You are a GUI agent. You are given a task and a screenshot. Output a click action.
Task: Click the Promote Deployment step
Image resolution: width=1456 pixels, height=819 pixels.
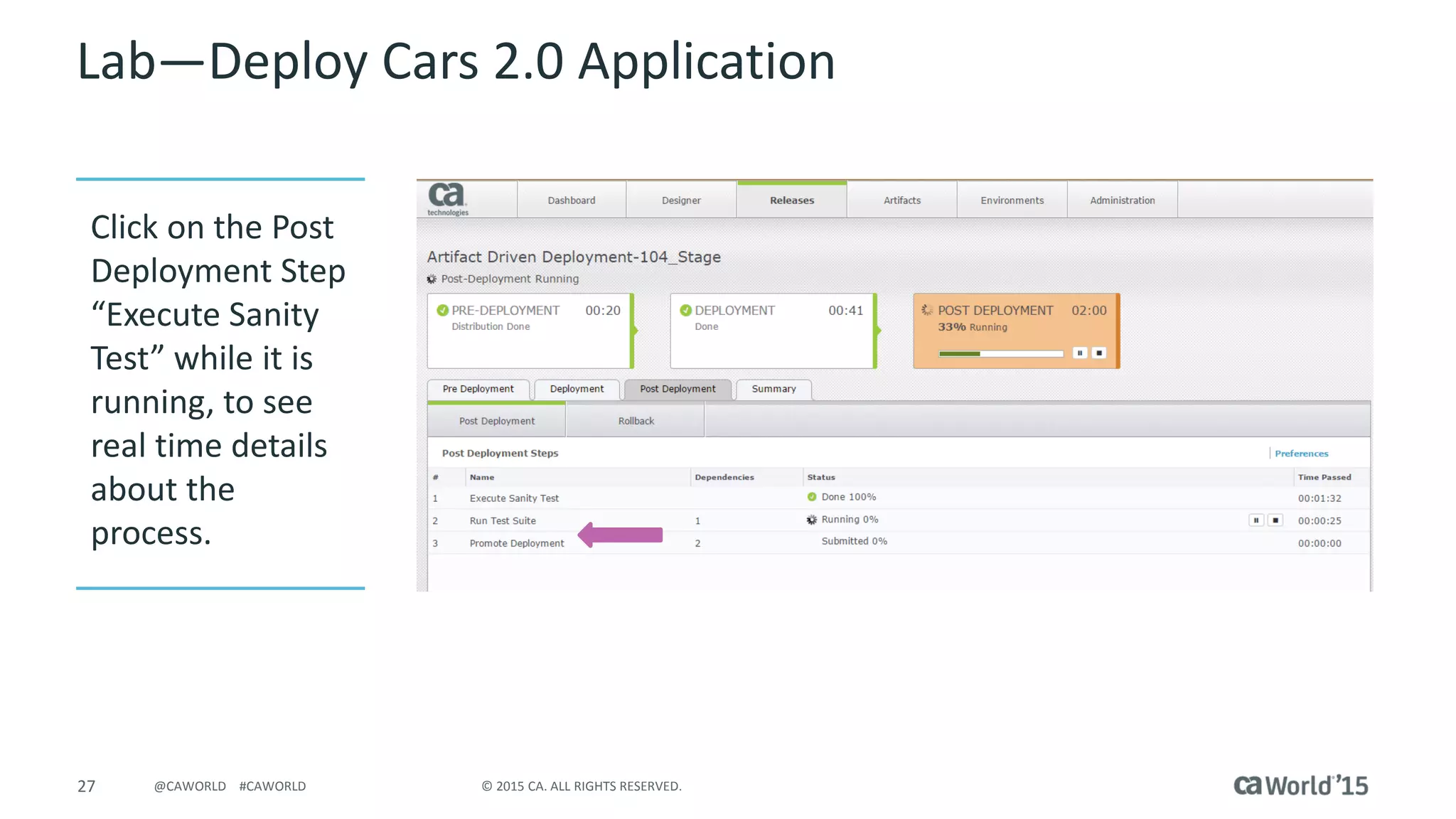[517, 543]
